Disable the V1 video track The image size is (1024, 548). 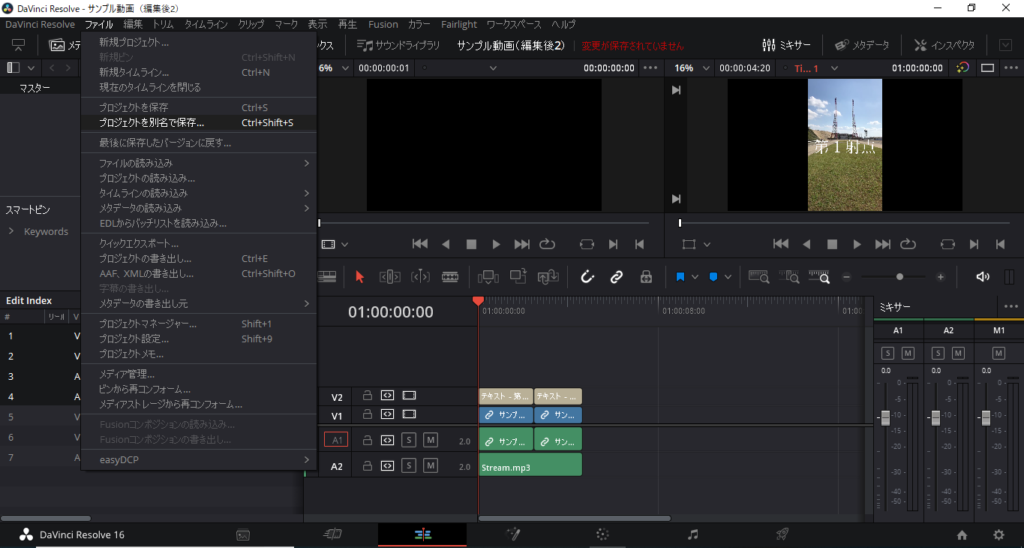(x=409, y=415)
